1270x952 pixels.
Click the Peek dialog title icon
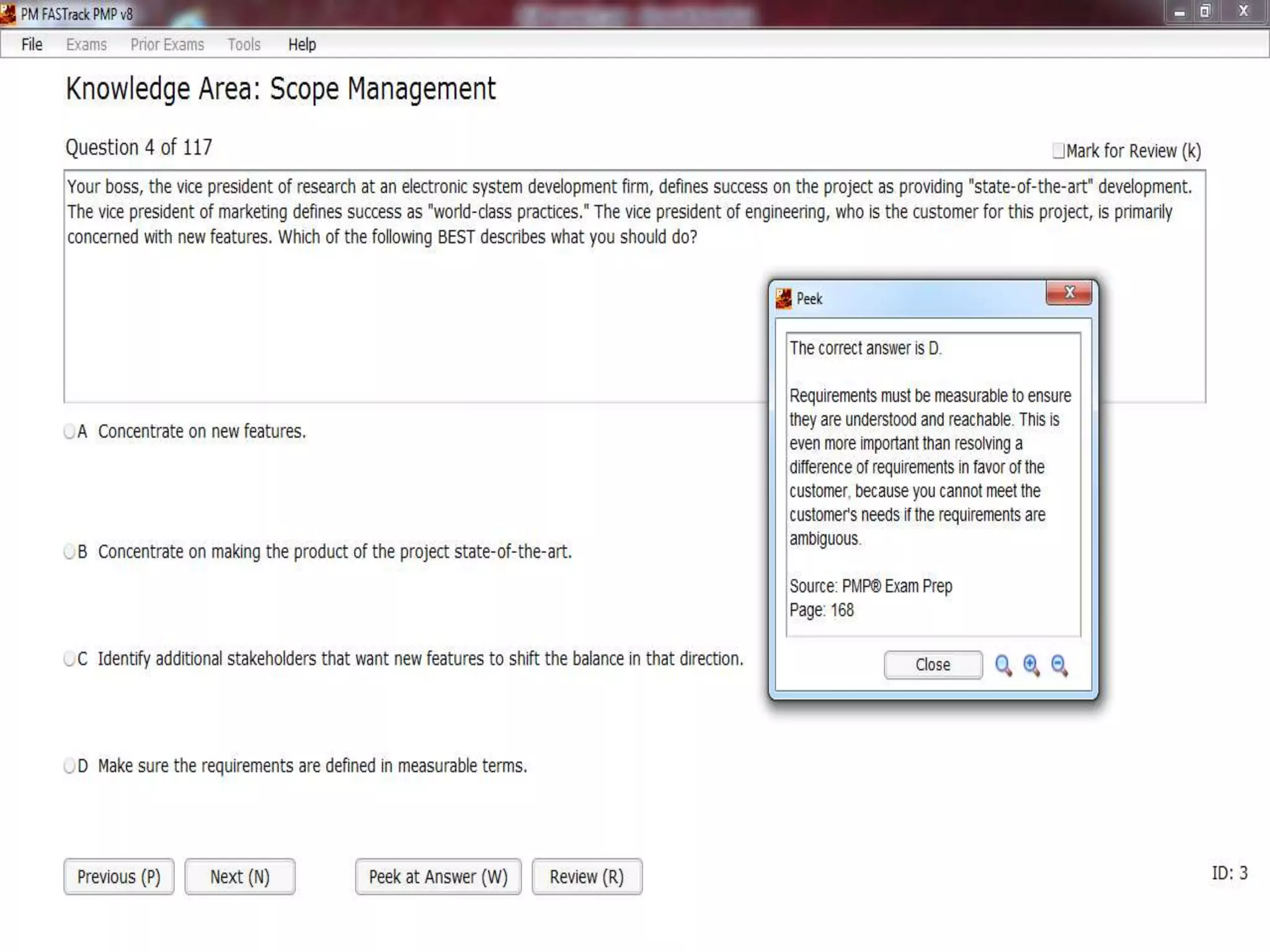point(784,299)
